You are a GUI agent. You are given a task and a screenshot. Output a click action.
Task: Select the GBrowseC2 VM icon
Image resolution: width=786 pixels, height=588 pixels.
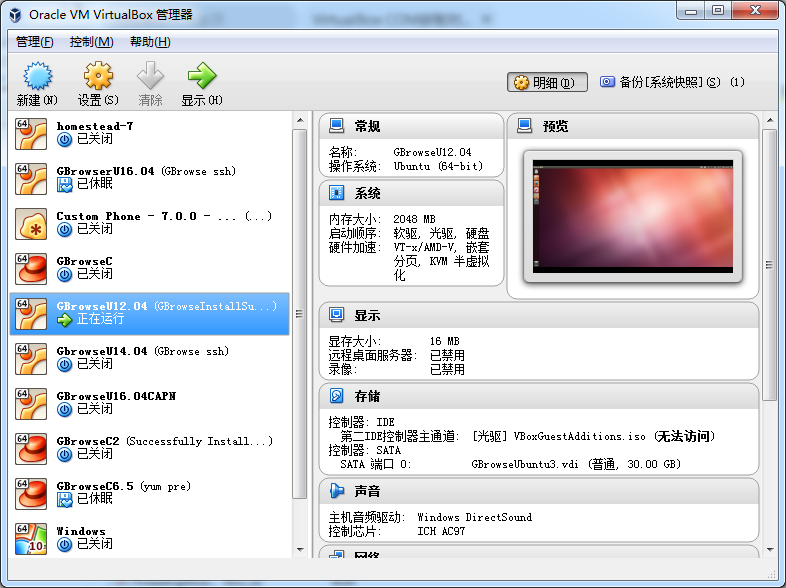click(x=31, y=449)
